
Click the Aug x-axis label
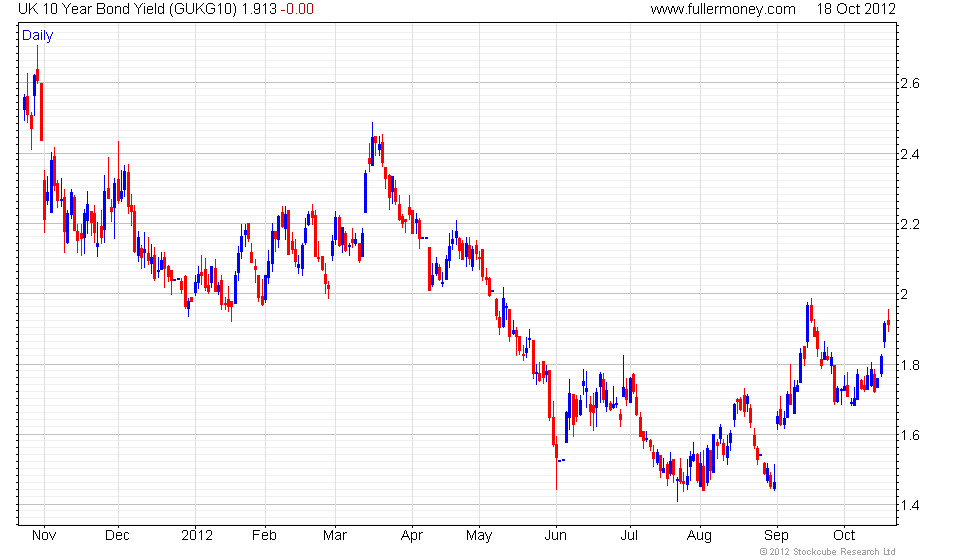point(699,536)
